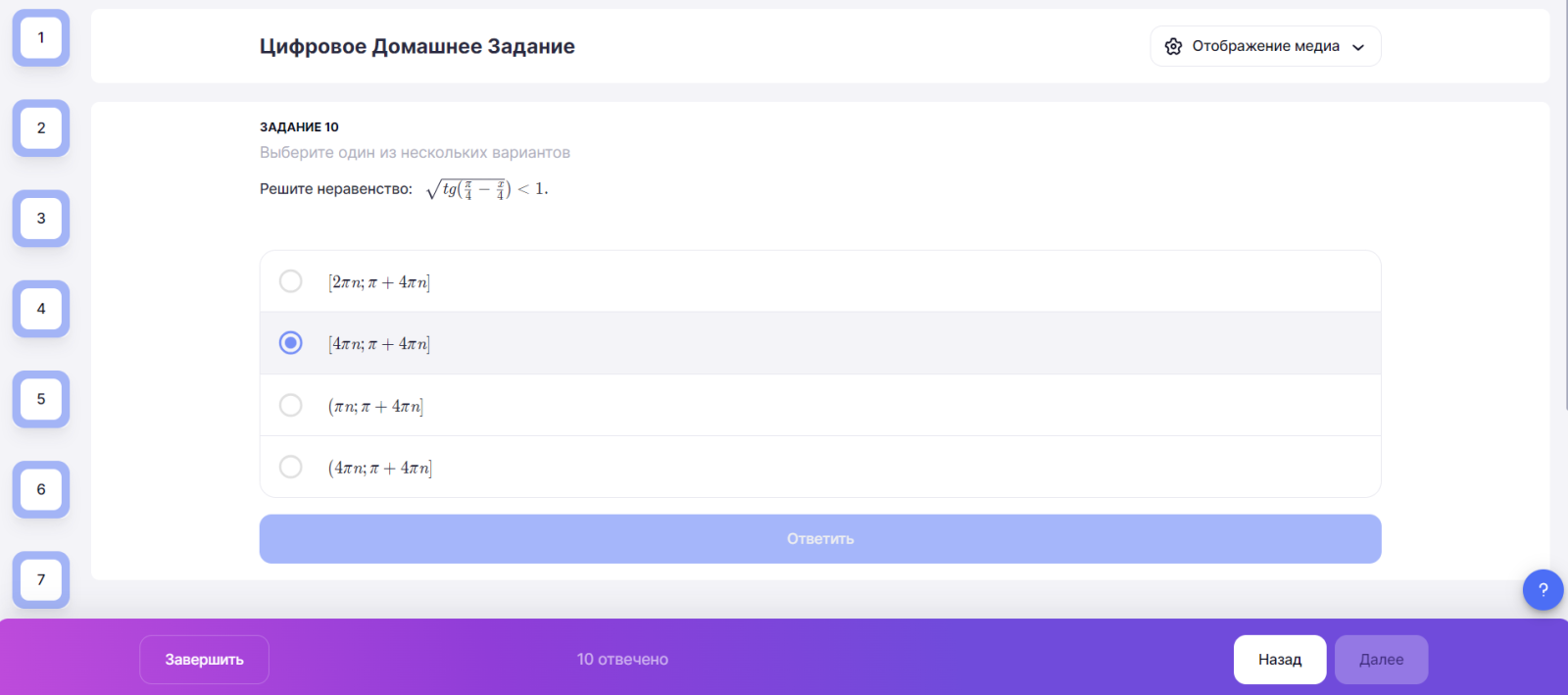This screenshot has height=695, width=1568.
Task: Switch to question 7
Action: [41, 579]
